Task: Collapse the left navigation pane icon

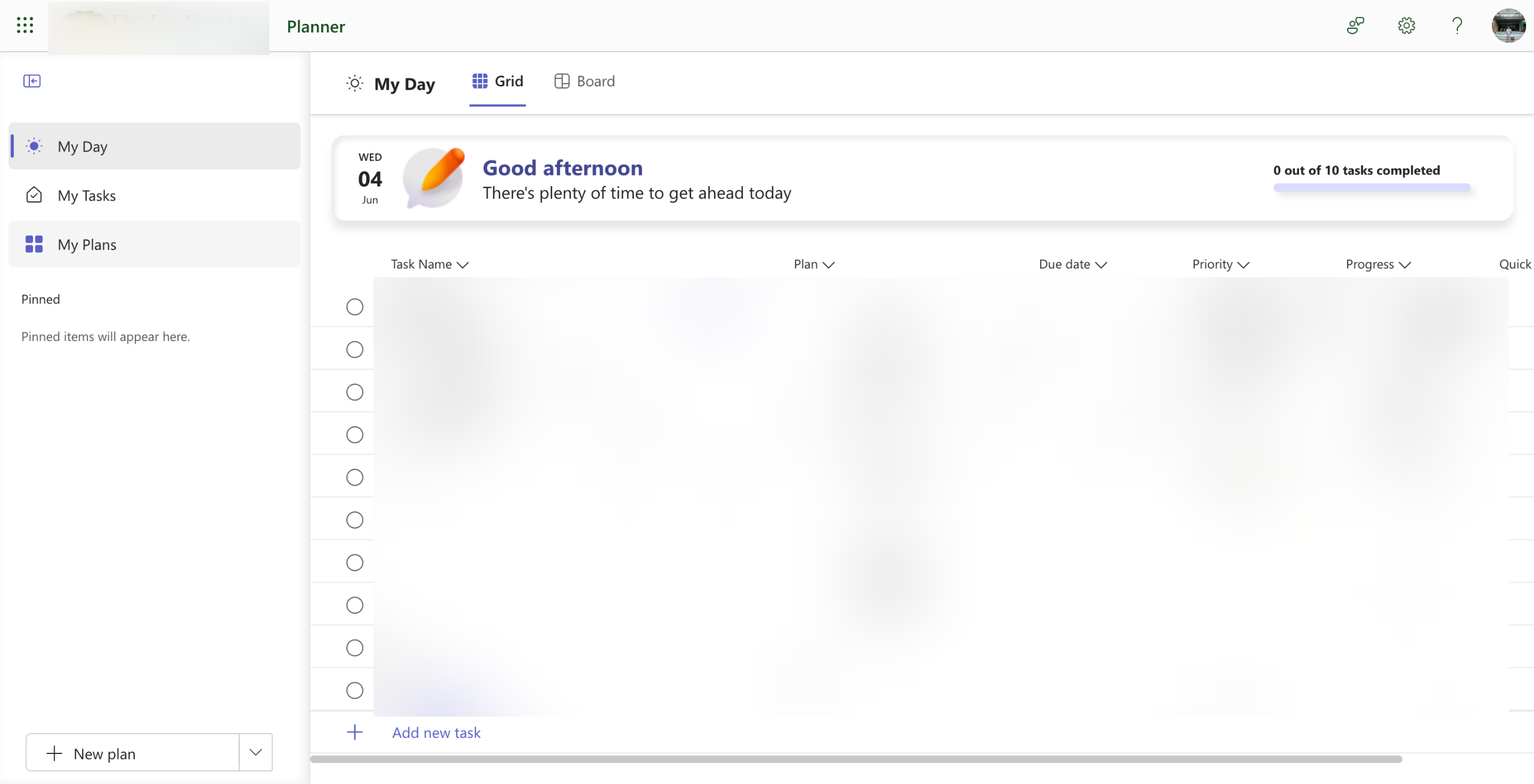Action: [32, 81]
